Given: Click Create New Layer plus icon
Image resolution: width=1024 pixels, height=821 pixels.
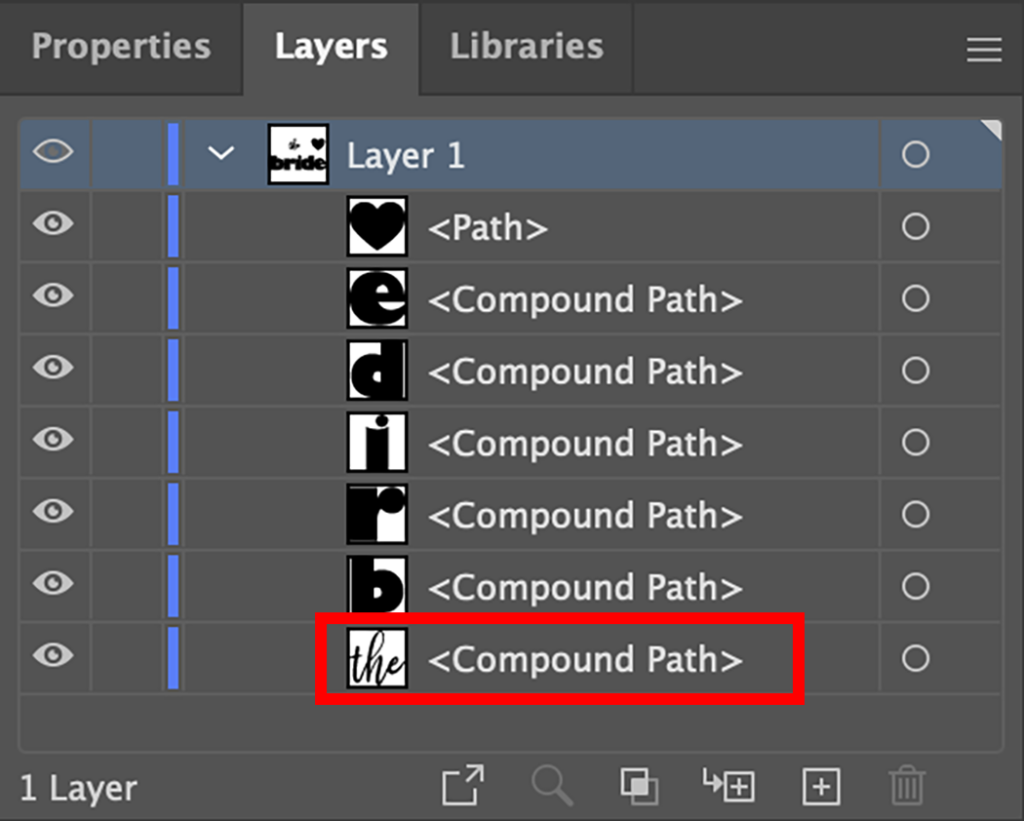Looking at the screenshot, I should (821, 786).
